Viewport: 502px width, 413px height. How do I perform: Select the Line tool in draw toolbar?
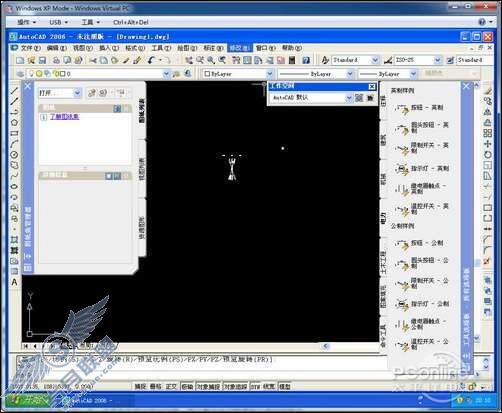click(x=14, y=90)
